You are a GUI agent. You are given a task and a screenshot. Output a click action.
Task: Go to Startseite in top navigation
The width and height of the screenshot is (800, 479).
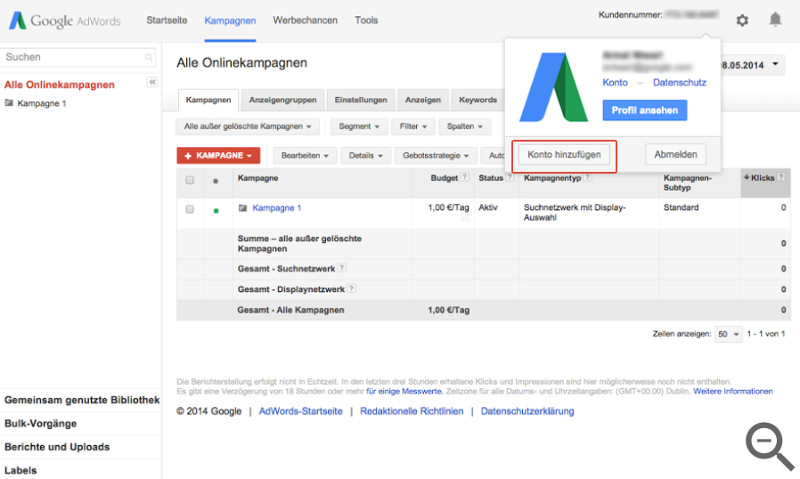[x=167, y=20]
